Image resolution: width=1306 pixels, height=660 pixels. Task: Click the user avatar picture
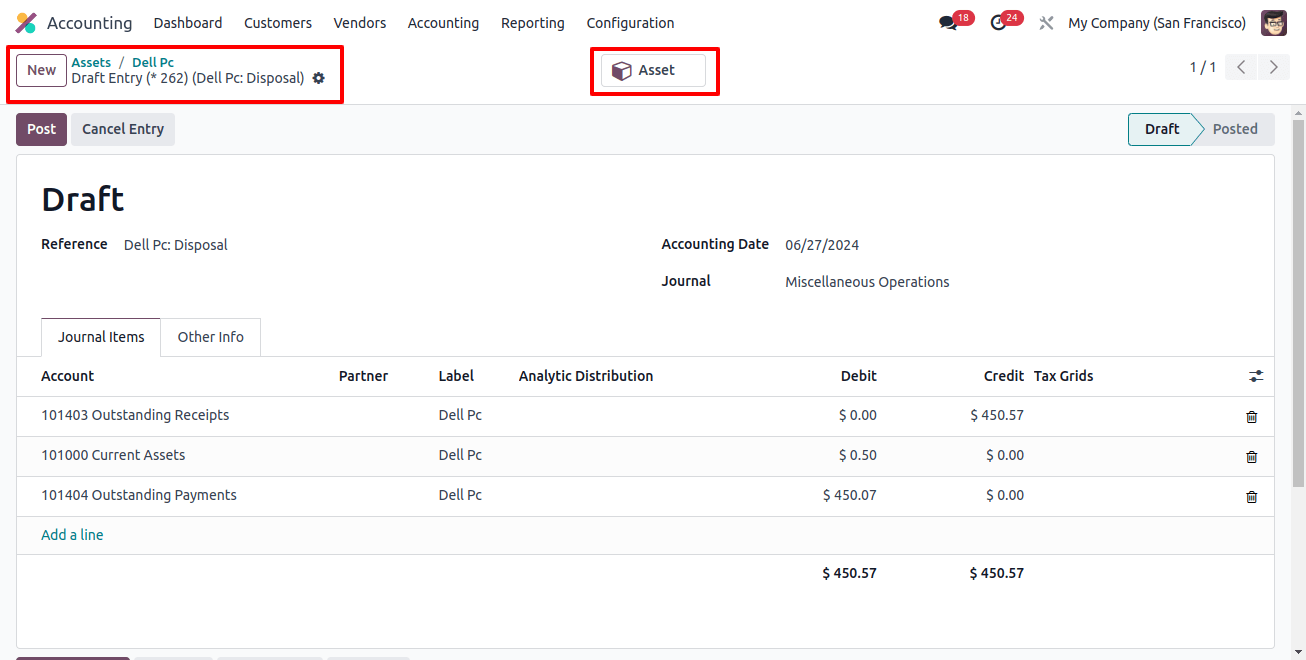pyautogui.click(x=1274, y=23)
